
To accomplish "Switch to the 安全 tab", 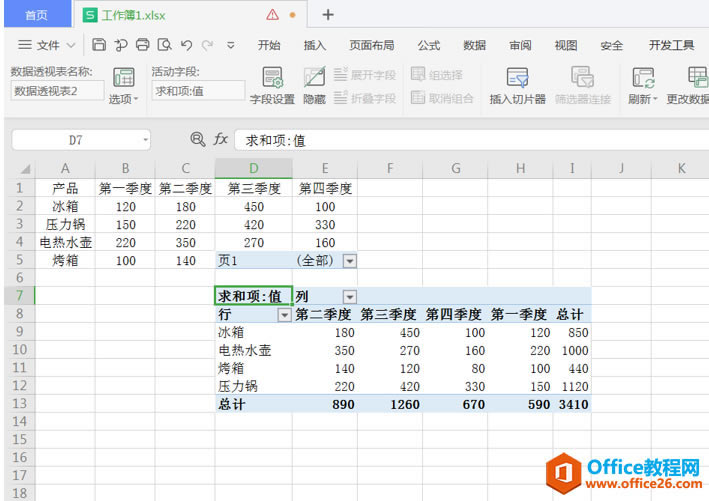I will (x=612, y=45).
